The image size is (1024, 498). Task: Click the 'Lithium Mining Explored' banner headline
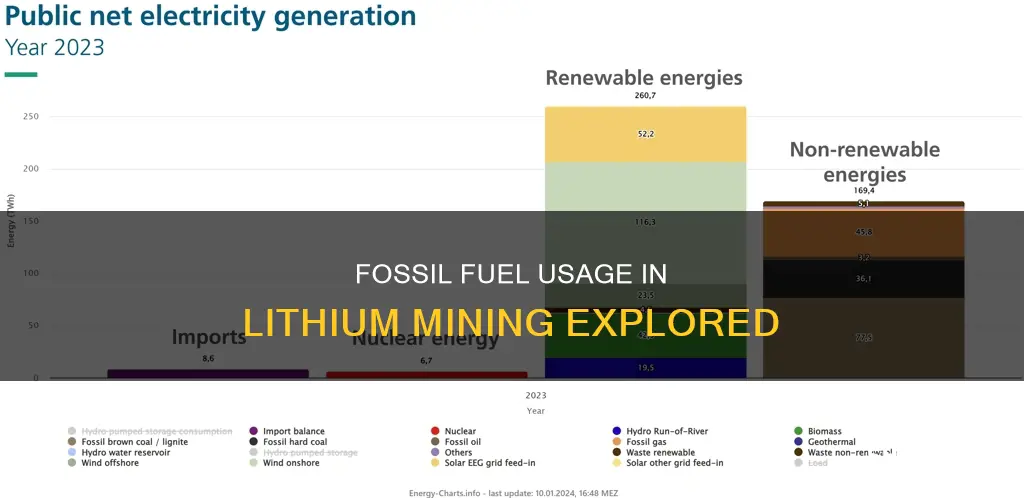pyautogui.click(x=511, y=323)
